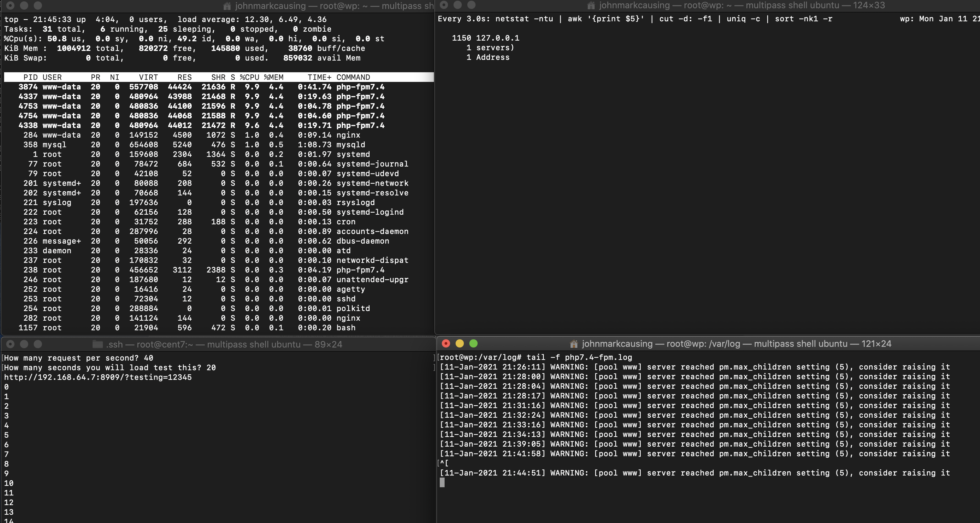This screenshot has width=980, height=523.
Task: Select the rsyslogd process row
Action: click(218, 202)
